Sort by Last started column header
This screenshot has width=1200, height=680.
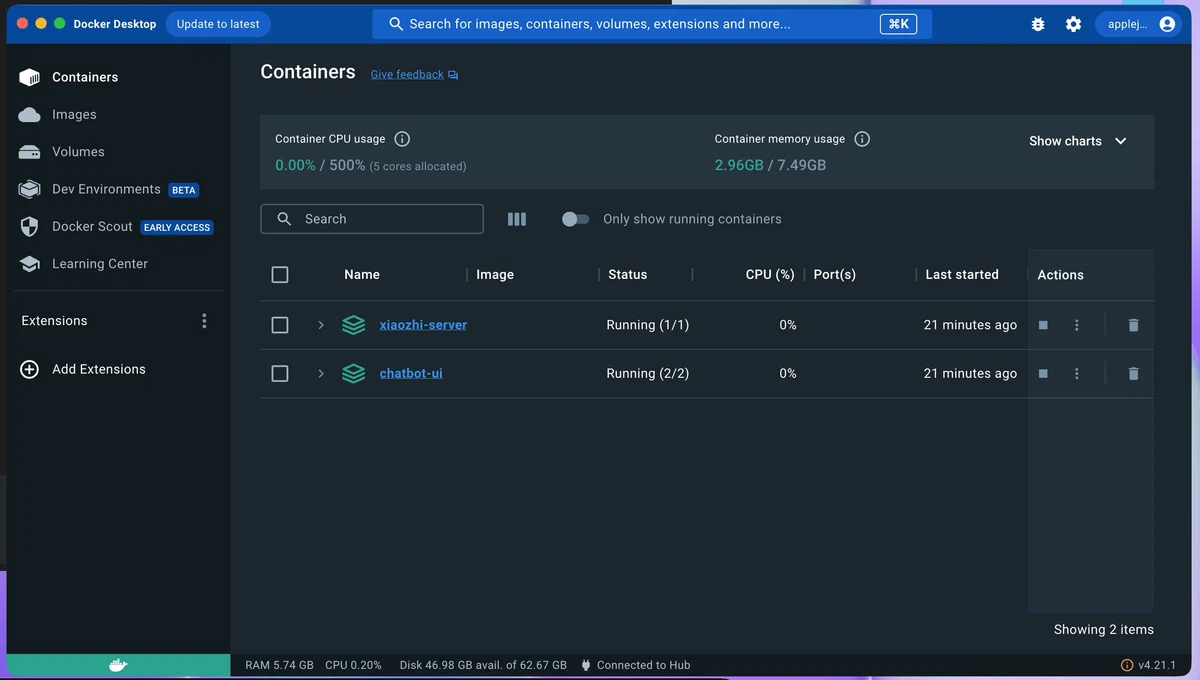[x=962, y=274]
